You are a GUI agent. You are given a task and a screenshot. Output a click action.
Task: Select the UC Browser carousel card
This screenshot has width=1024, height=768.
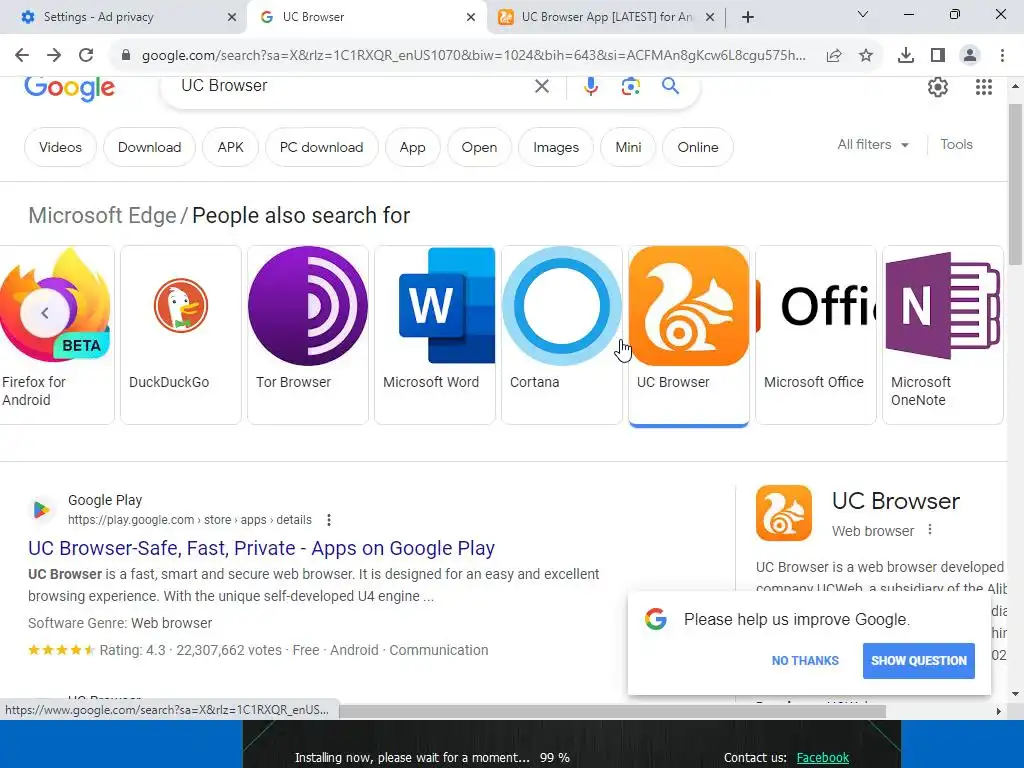[x=688, y=335]
